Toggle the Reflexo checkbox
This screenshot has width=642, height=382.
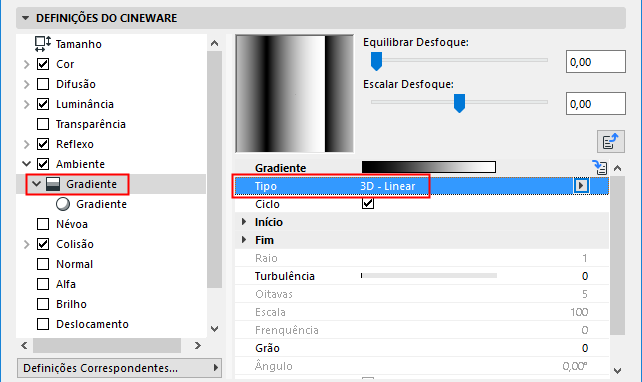coord(43,144)
